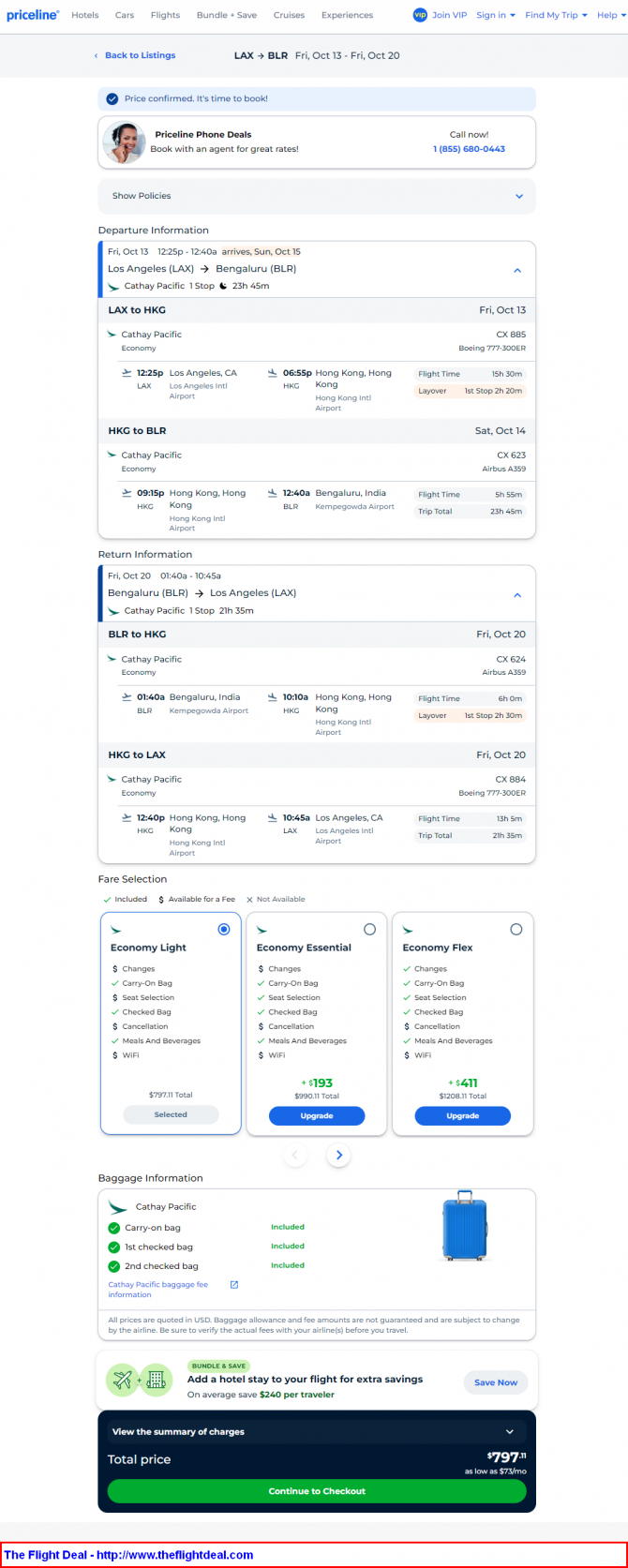The width and height of the screenshot is (628, 1568).
Task: Click the Cathay Pacific logo in LAX to HKG segment
Action: (x=112, y=335)
